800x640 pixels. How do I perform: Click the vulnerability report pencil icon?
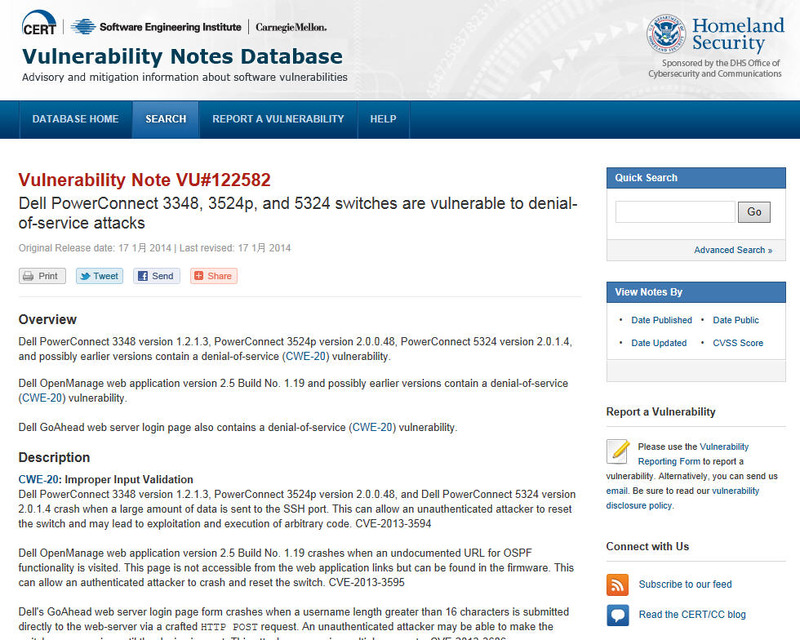click(x=618, y=451)
